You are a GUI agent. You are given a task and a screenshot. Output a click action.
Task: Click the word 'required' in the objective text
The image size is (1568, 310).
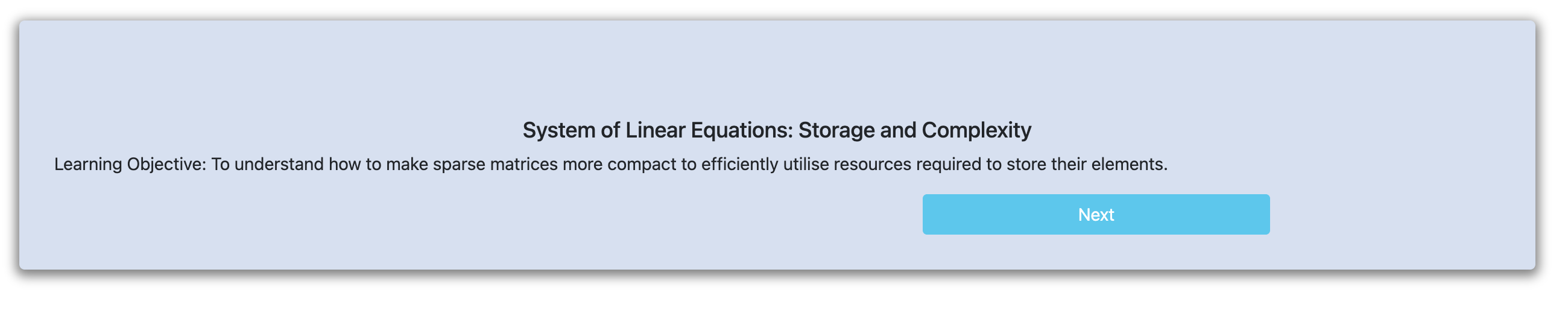[x=949, y=165]
